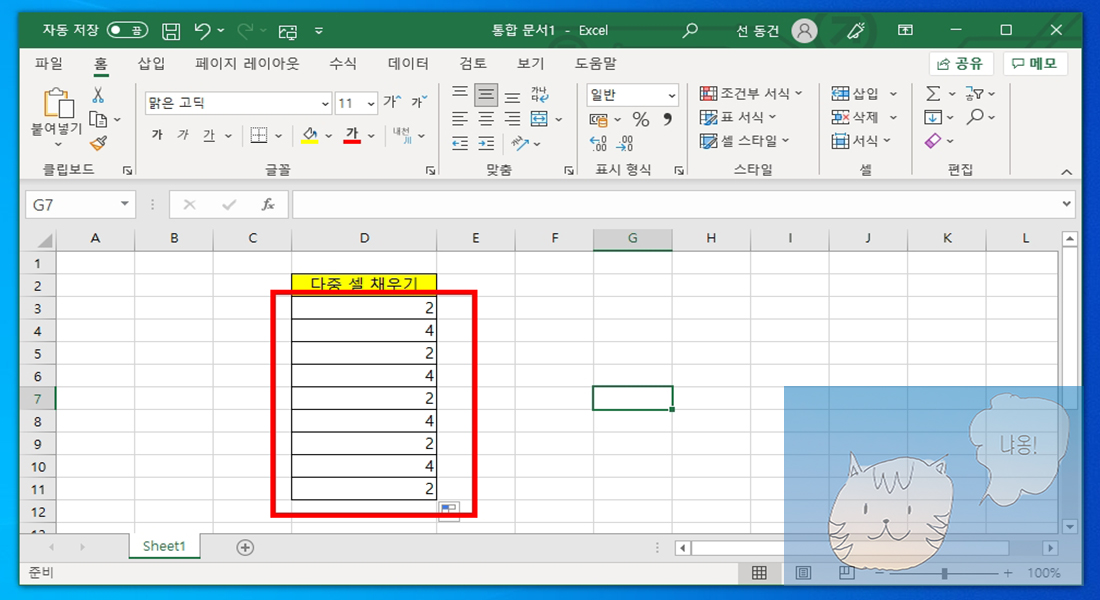Click the Copy icon
Screen dimensions: 1100x600
[98, 119]
